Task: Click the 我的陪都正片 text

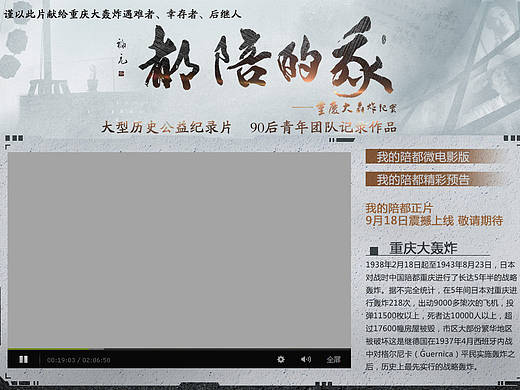Action: [399, 208]
